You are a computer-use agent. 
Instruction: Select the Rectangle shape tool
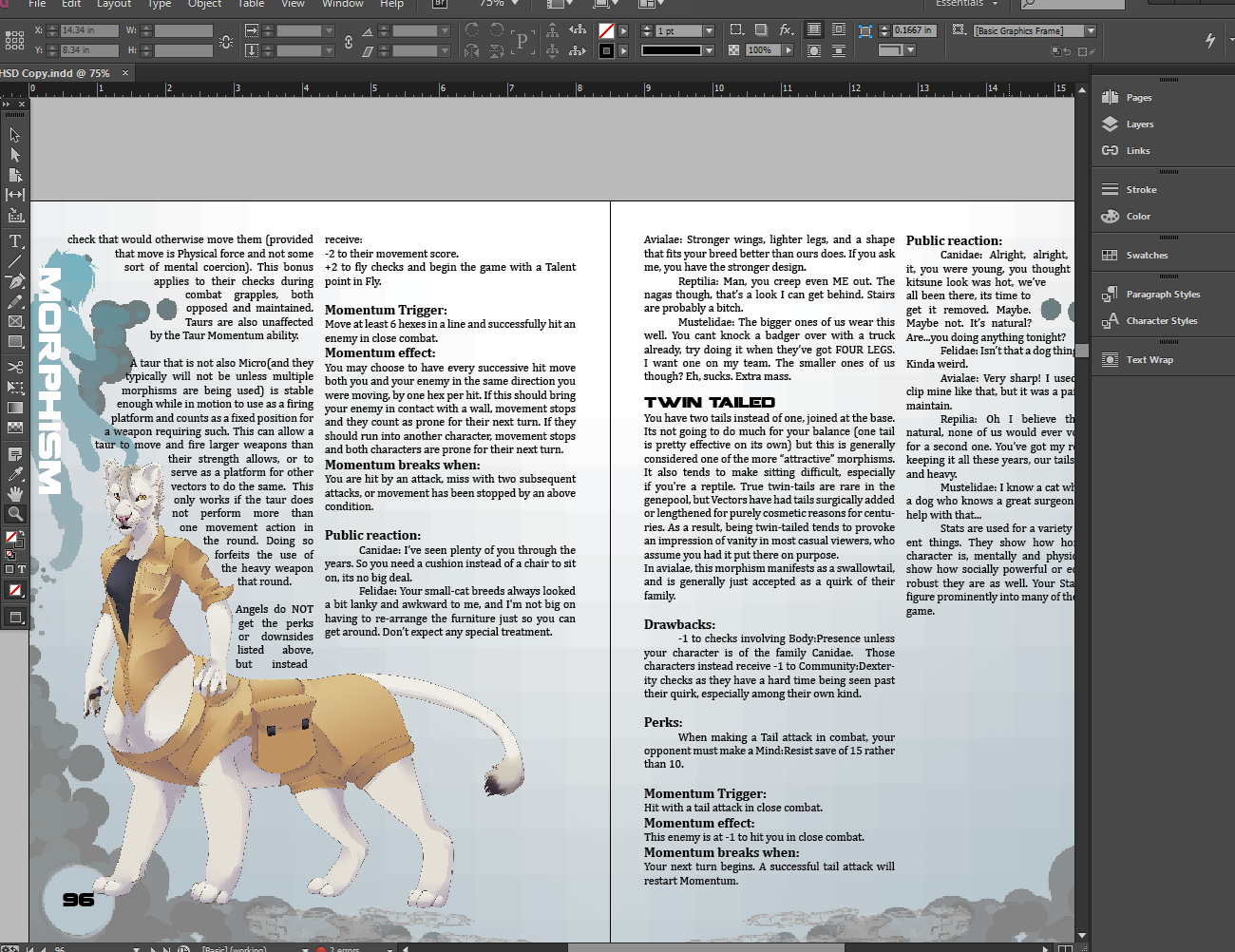15,341
